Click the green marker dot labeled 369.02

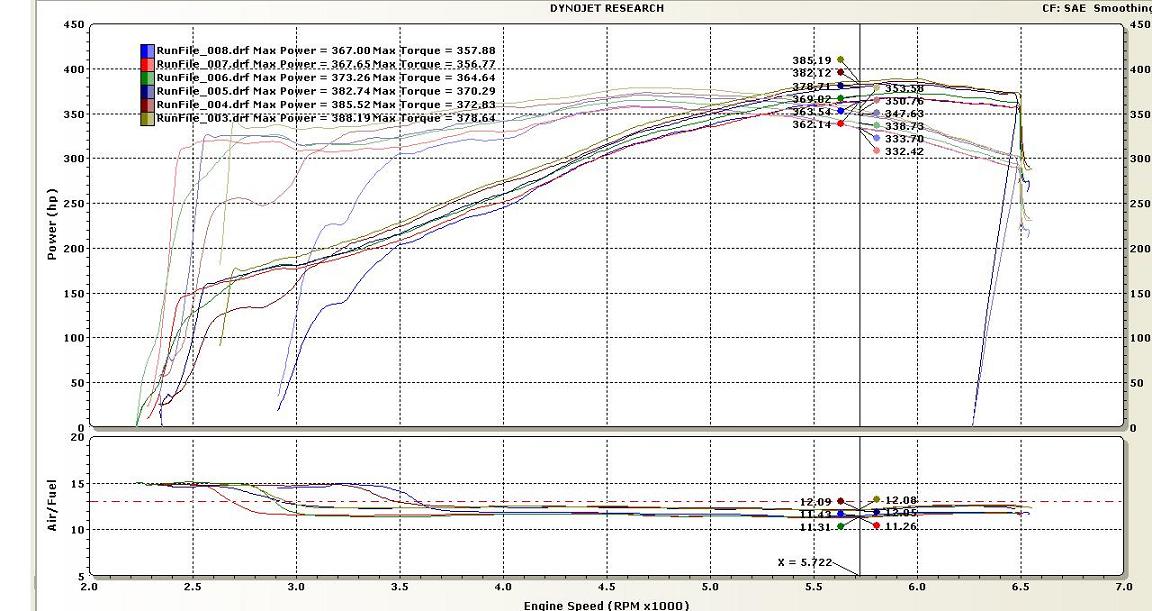click(841, 99)
